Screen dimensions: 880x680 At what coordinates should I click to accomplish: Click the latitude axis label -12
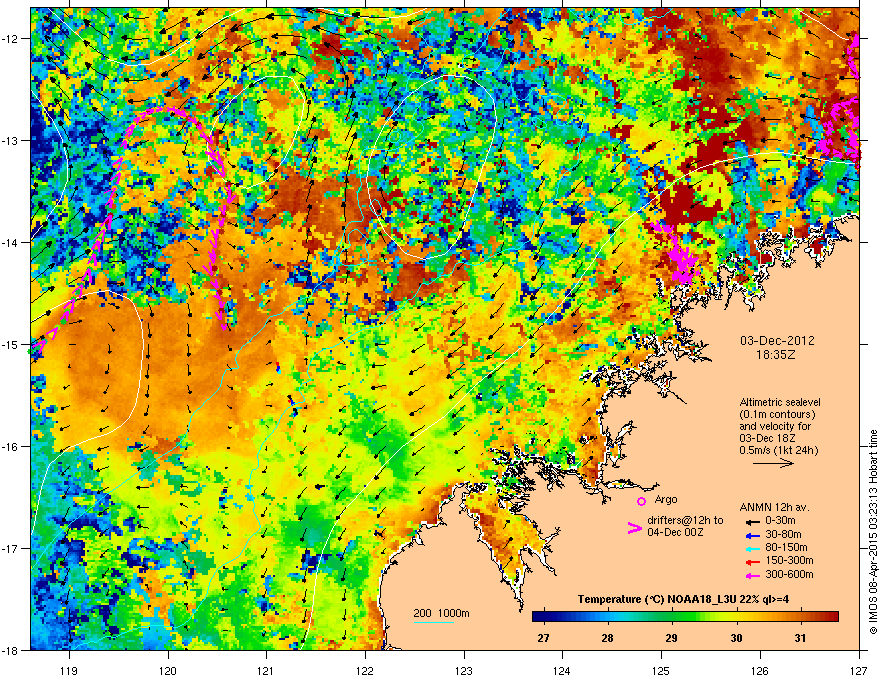pos(11,39)
